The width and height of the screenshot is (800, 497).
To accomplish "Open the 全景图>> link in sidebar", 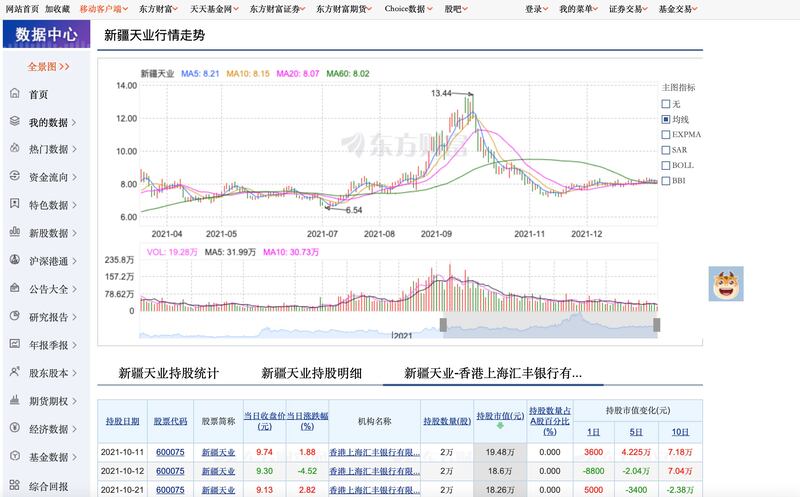I will tap(48, 66).
